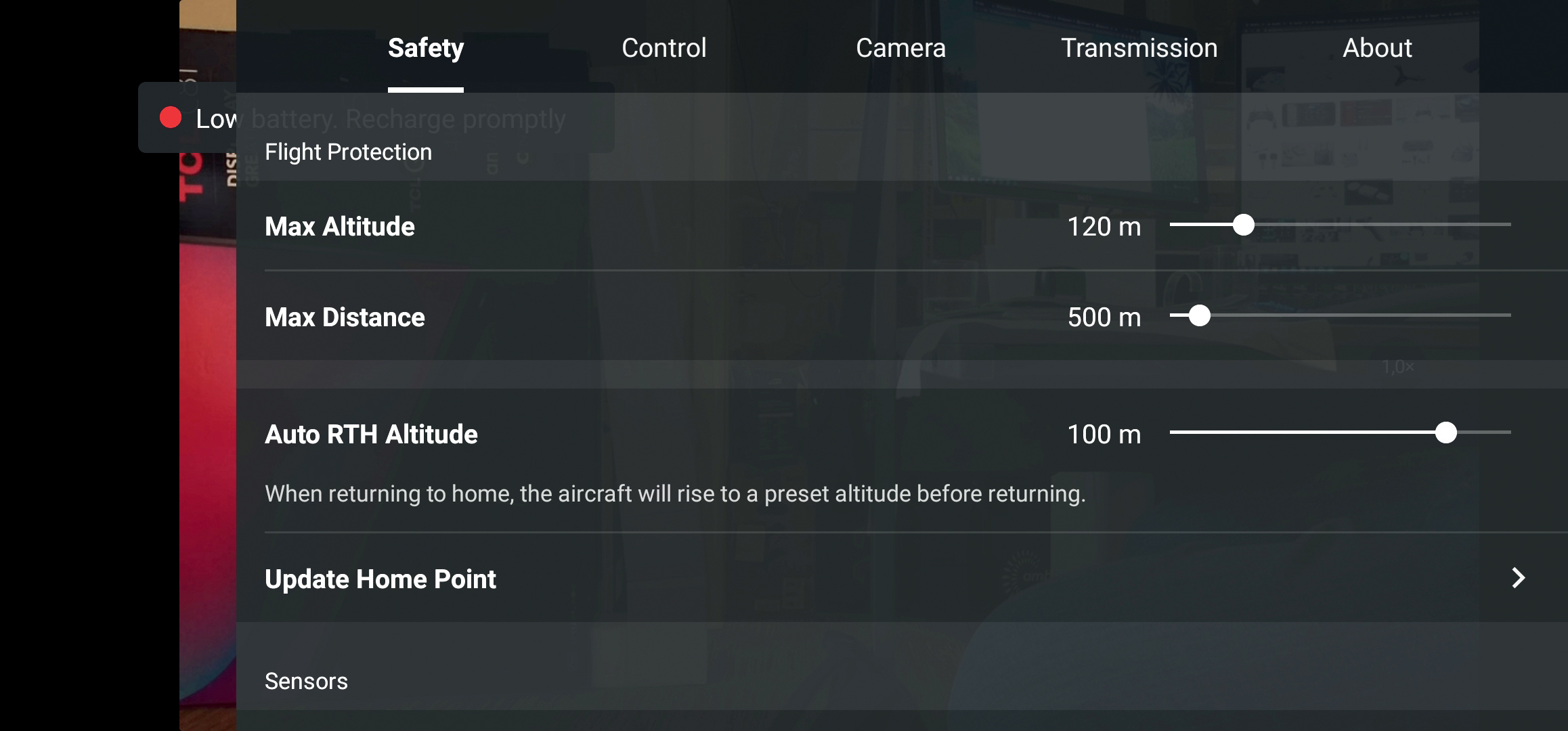
Task: Select the Safety tab
Action: click(425, 48)
